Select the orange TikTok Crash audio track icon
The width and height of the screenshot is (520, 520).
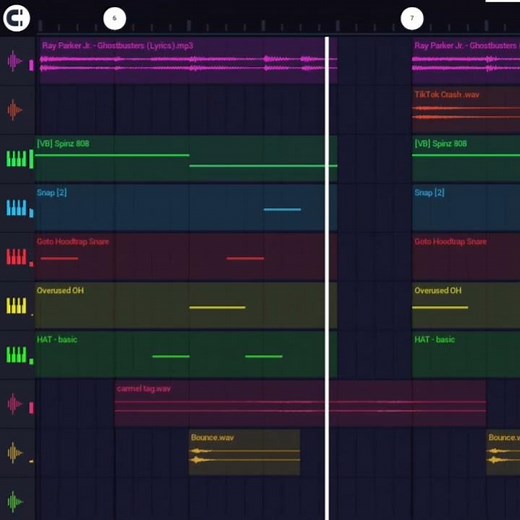(x=15, y=110)
